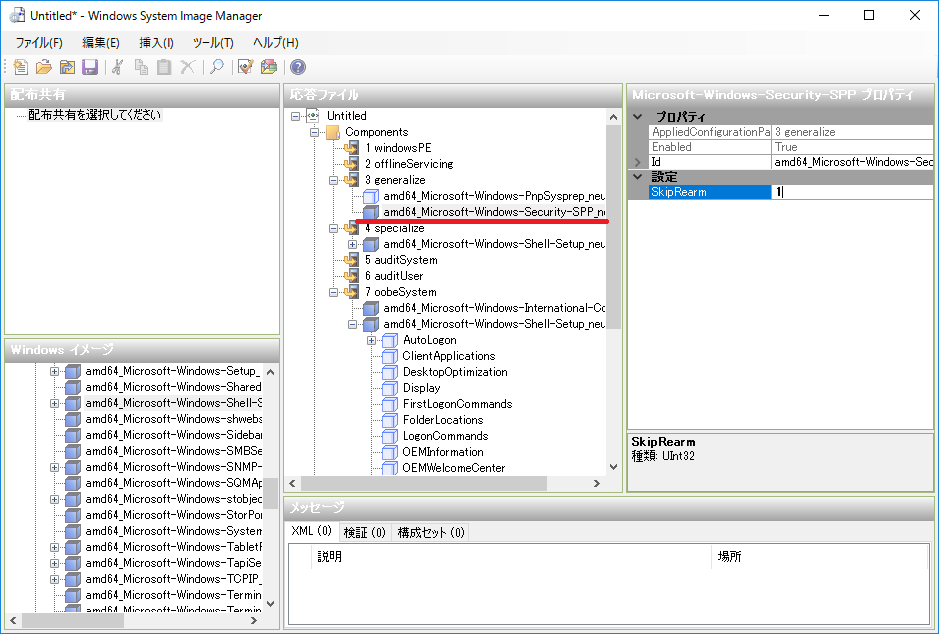Open the ツール(T) menu
The image size is (939, 634).
(213, 43)
